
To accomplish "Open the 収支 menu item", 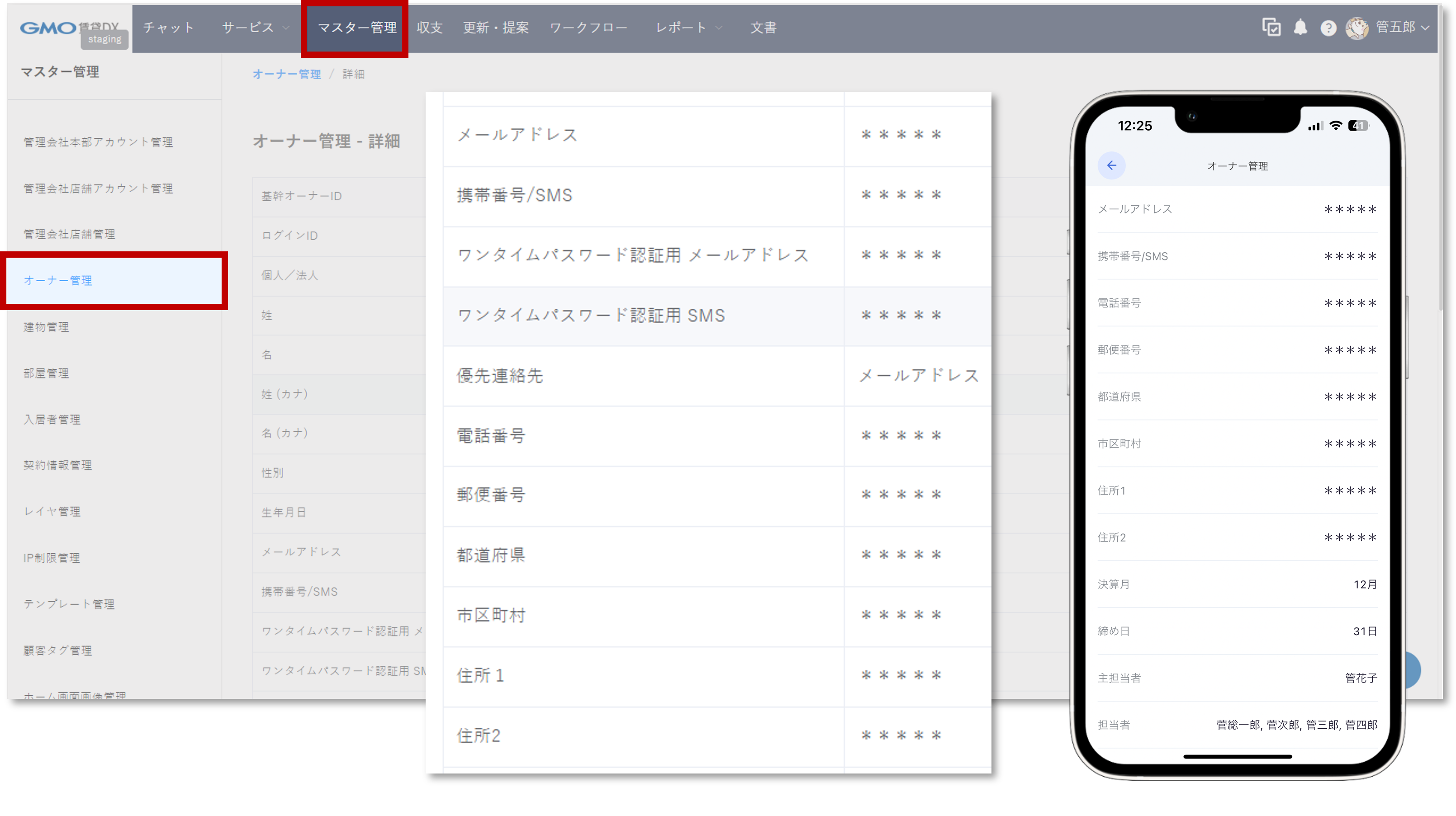I will (x=430, y=27).
